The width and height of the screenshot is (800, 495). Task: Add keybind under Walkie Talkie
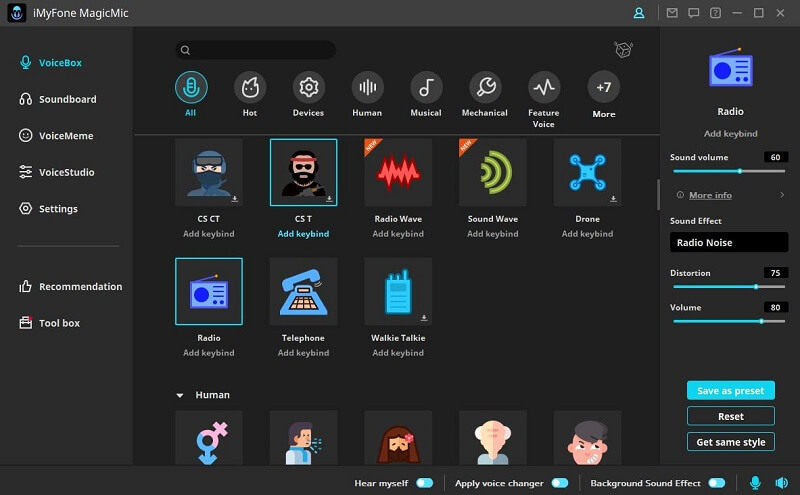[x=398, y=353]
